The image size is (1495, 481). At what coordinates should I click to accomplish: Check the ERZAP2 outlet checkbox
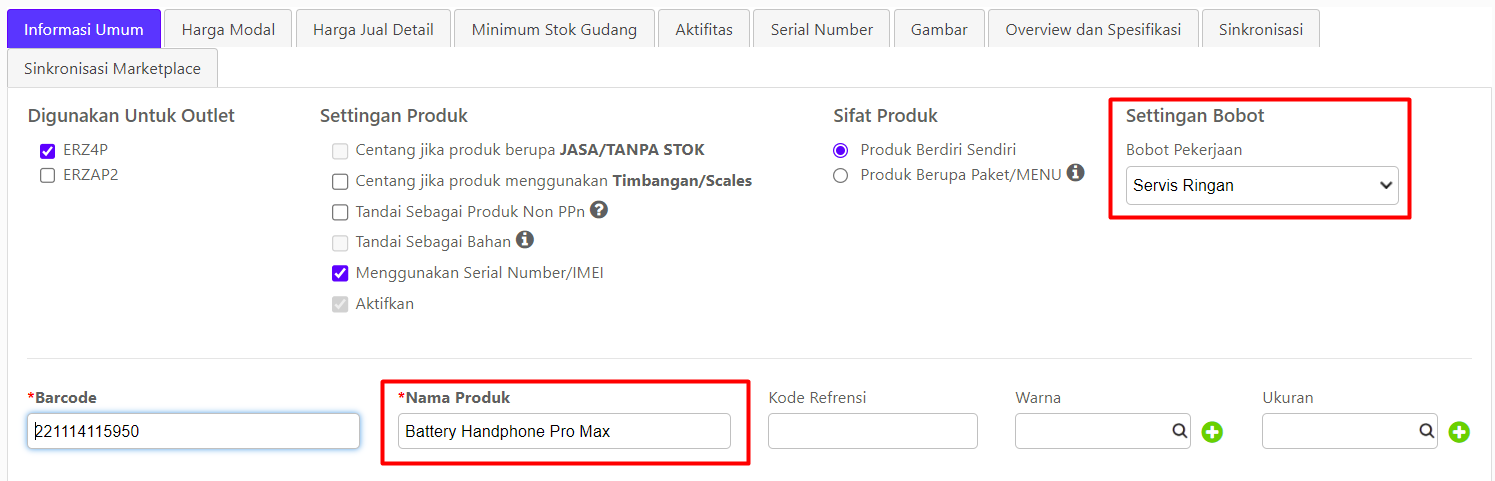pyautogui.click(x=47, y=175)
